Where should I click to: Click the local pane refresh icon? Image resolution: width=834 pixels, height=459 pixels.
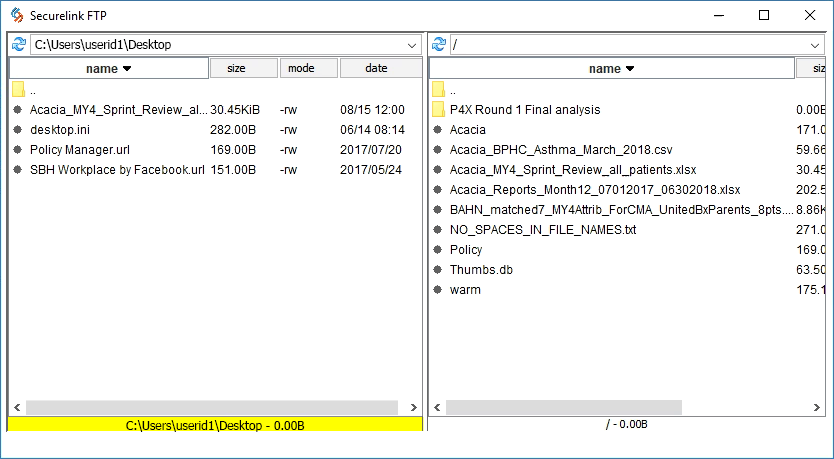click(18, 44)
